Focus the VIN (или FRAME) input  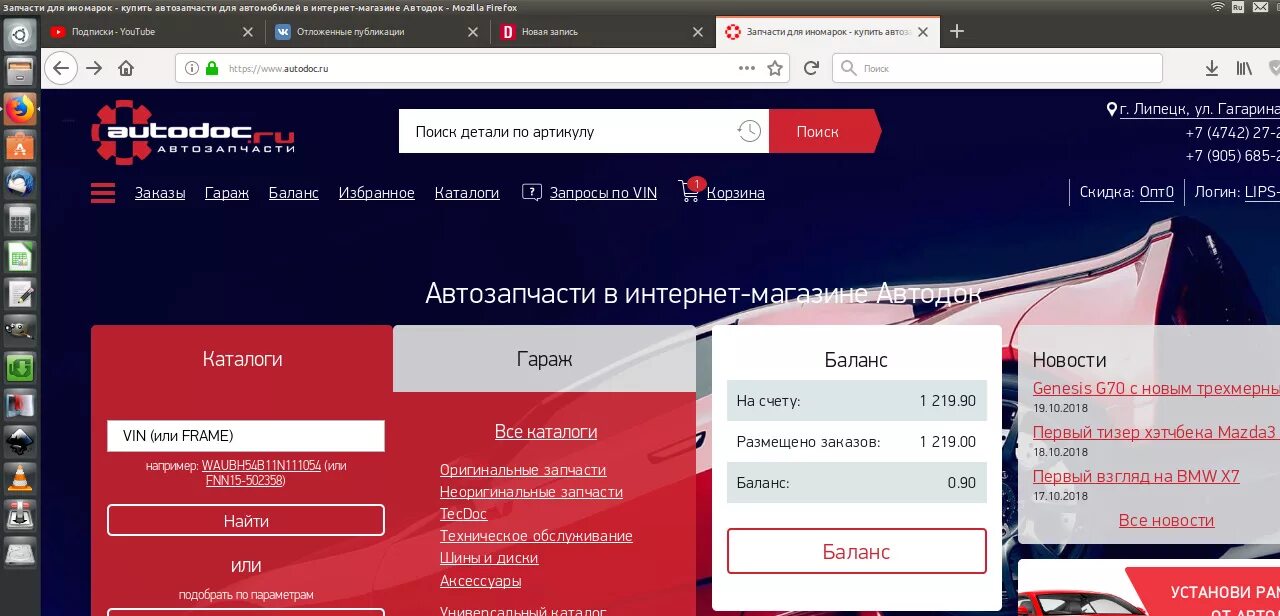246,436
